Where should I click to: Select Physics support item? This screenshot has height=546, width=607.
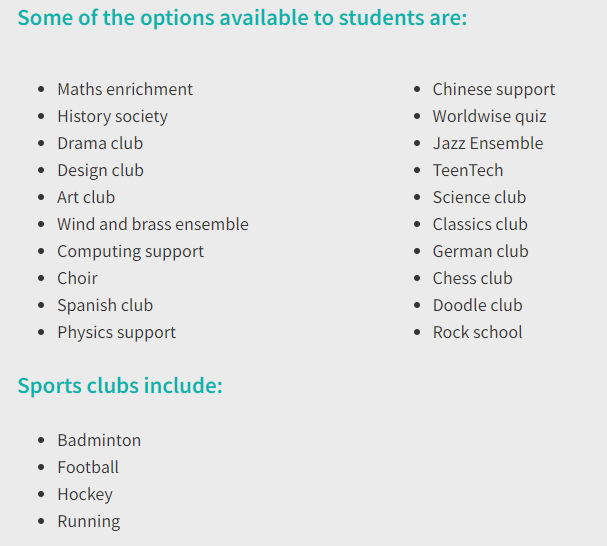click(x=117, y=333)
